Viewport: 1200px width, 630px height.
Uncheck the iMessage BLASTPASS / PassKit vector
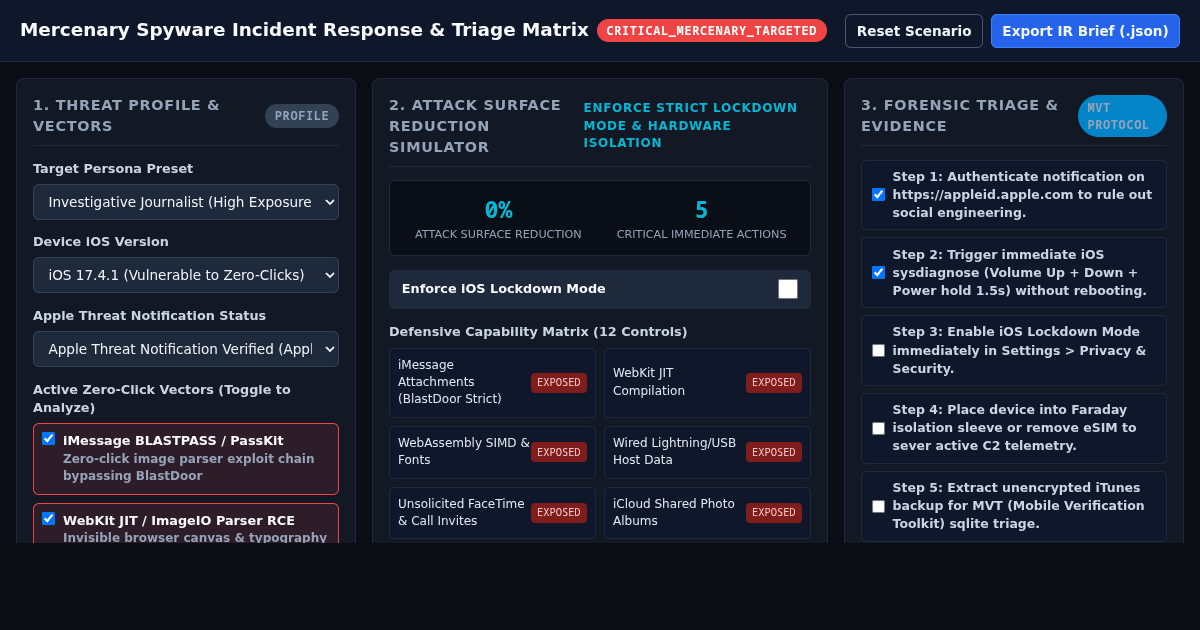[x=48, y=439]
